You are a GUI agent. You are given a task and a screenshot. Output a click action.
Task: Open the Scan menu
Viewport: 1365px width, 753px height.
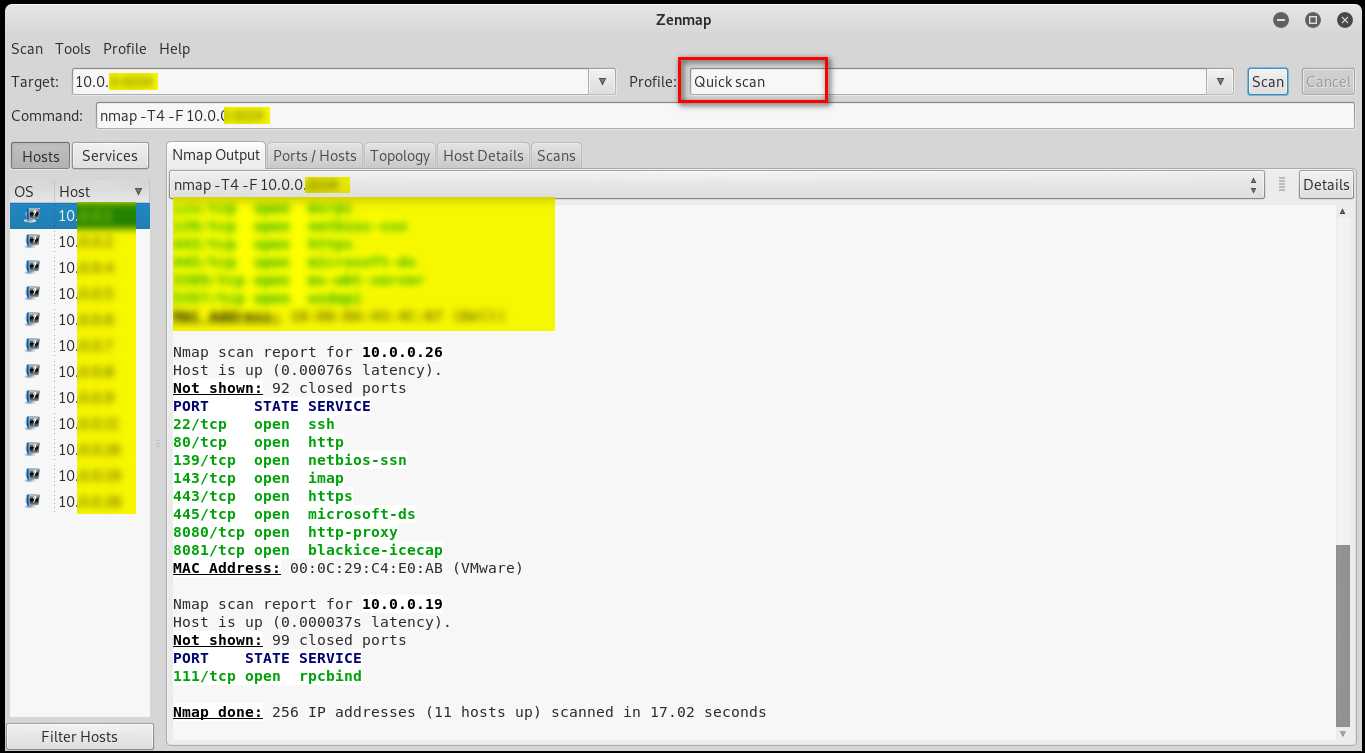27,49
